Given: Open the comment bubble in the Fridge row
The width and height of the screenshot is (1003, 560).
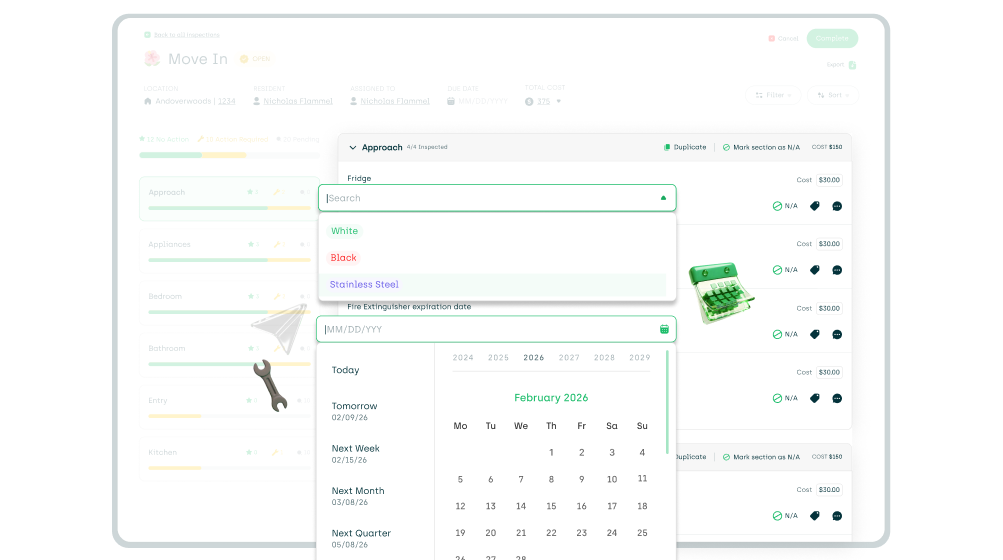Looking at the screenshot, I should point(837,206).
